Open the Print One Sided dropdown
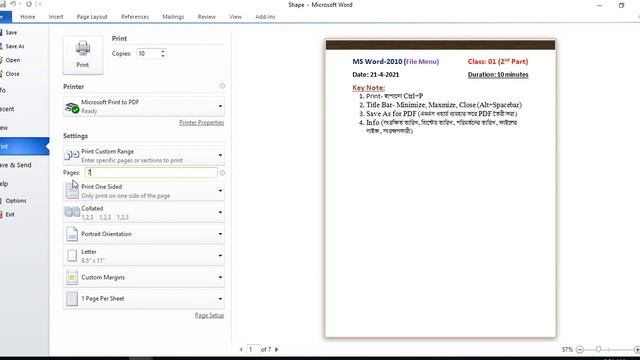 pos(144,191)
